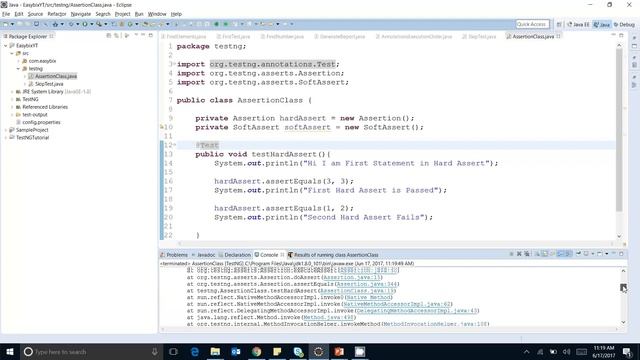This screenshot has width=640, height=360.
Task: Open Results of running class AssertionClass tab
Action: coord(333,255)
